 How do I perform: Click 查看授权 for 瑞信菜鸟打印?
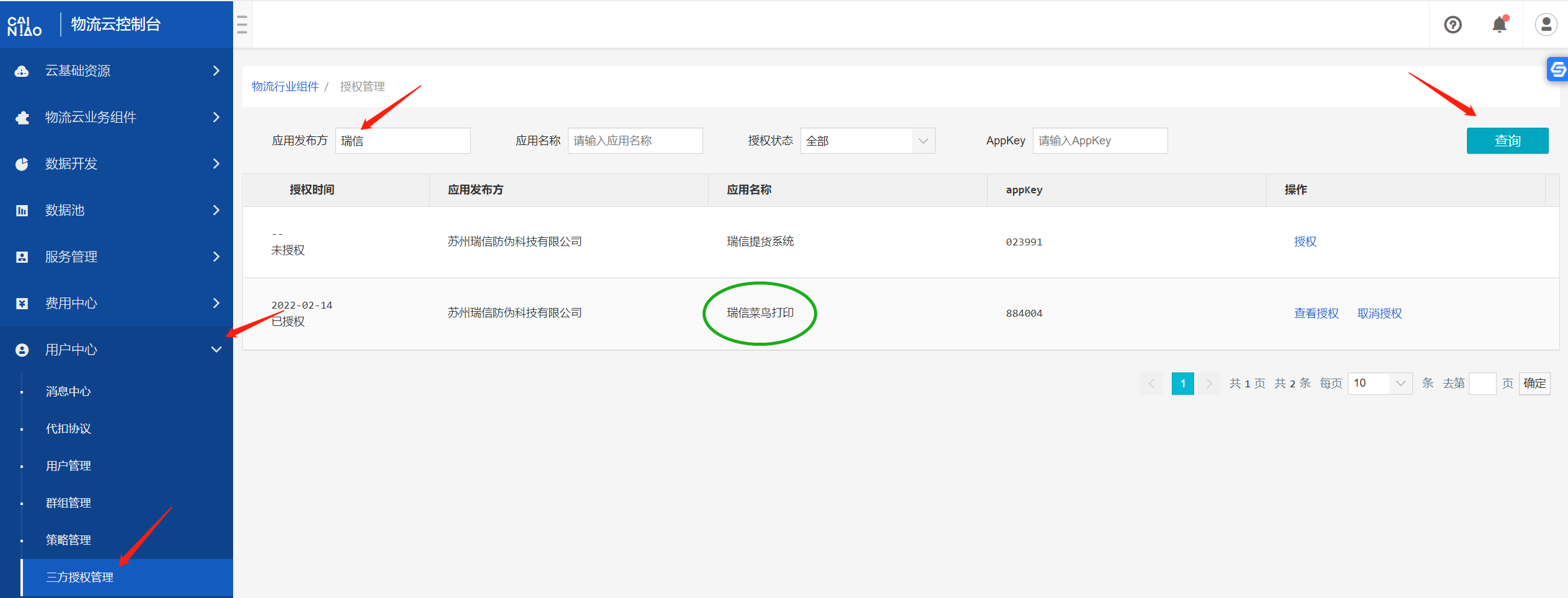(x=1316, y=314)
